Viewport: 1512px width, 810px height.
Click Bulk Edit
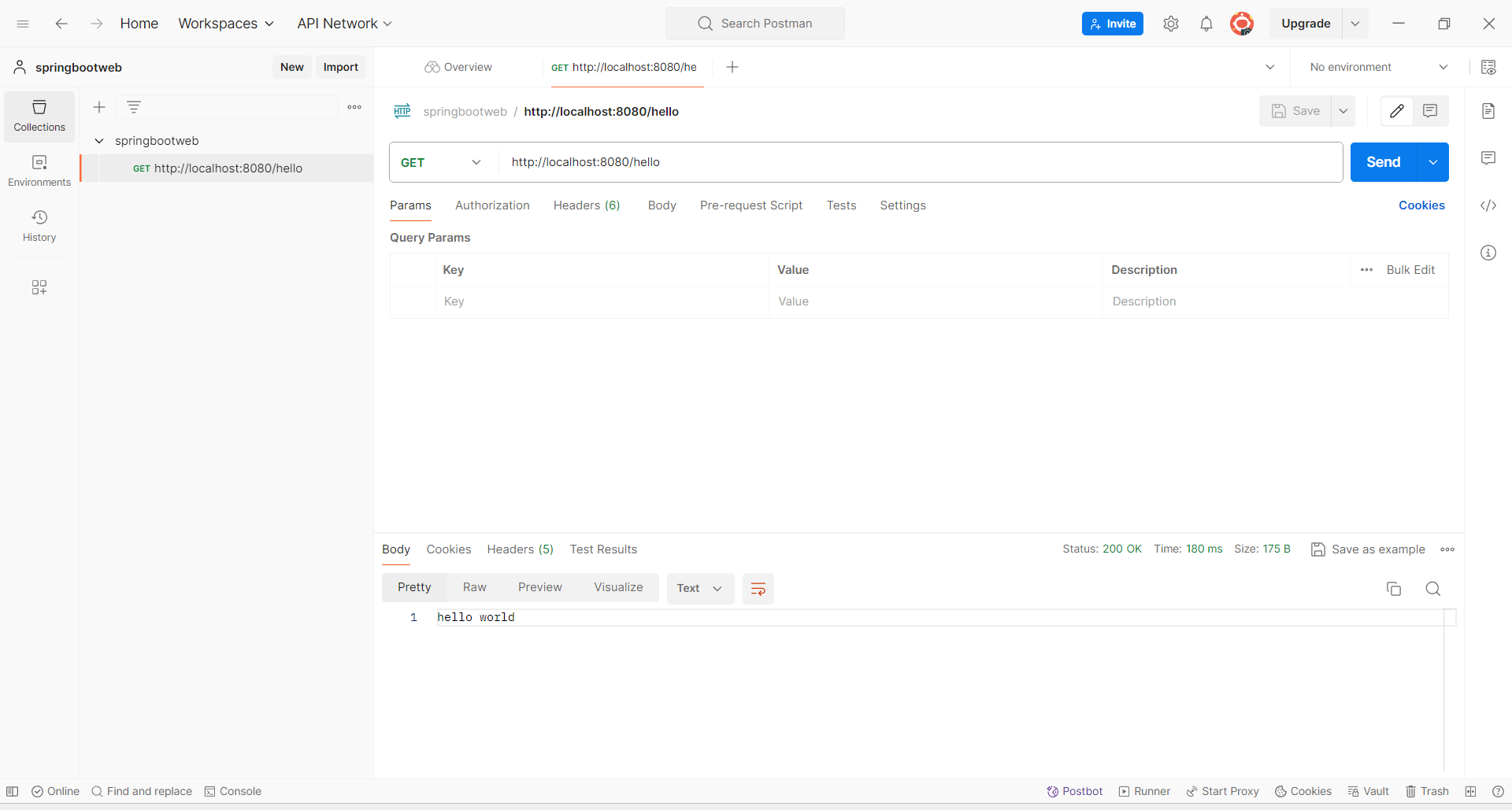click(1410, 270)
